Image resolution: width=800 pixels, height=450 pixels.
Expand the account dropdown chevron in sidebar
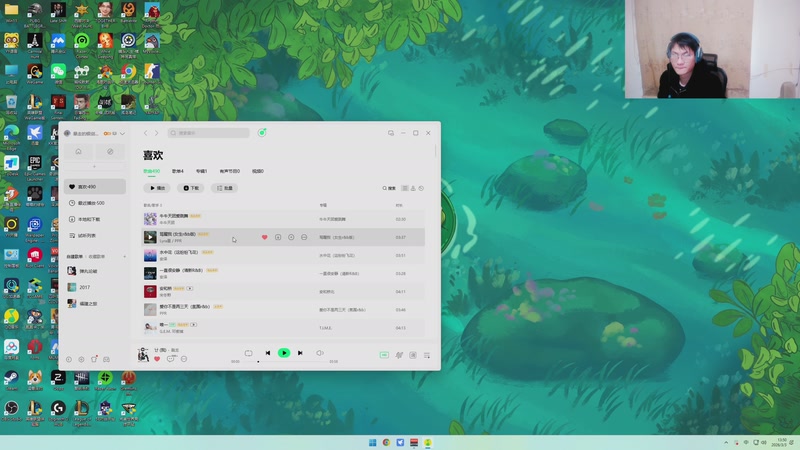122,134
